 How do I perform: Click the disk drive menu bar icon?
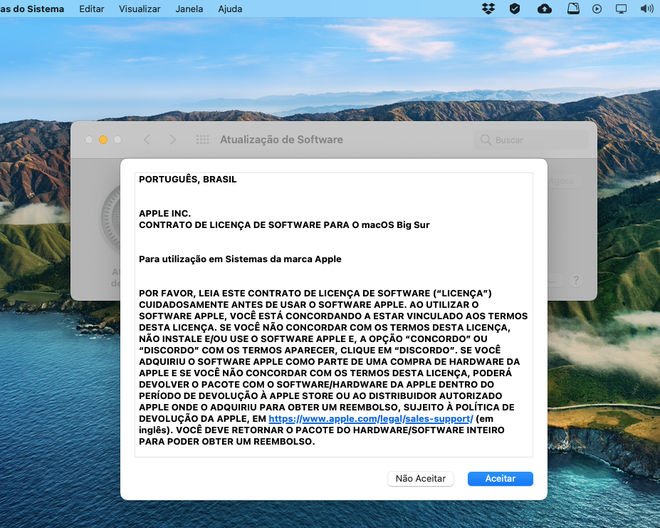coord(573,9)
